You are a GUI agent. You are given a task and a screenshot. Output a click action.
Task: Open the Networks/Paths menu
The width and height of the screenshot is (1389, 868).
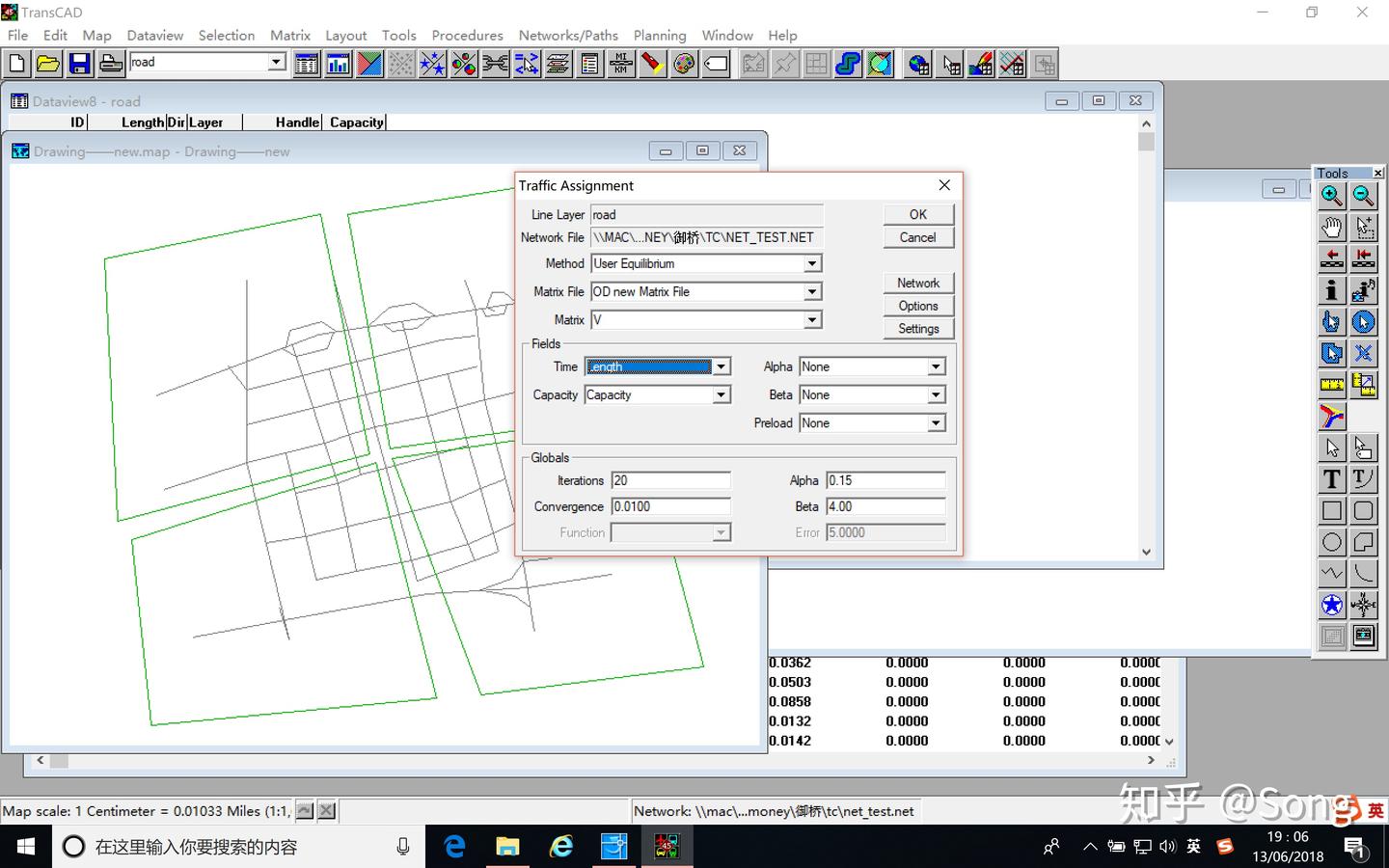[568, 36]
